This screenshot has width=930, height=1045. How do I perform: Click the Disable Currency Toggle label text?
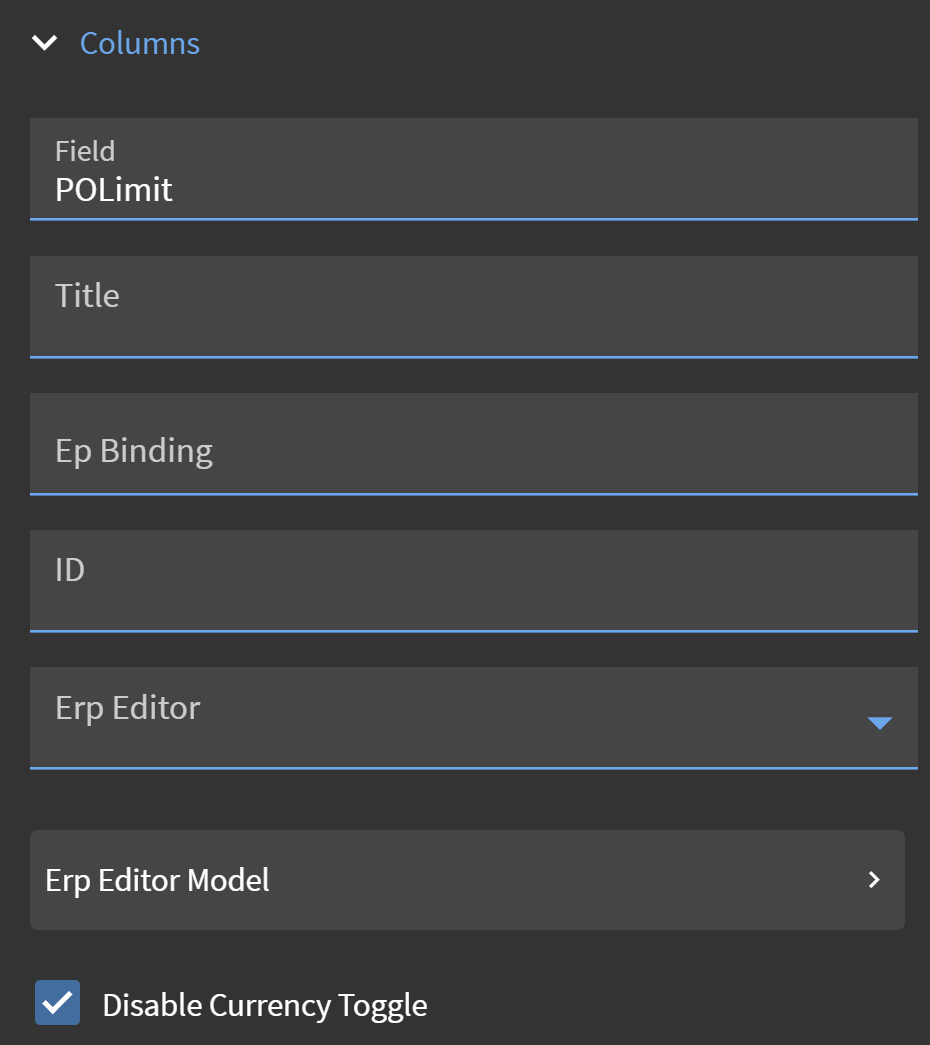click(265, 1005)
